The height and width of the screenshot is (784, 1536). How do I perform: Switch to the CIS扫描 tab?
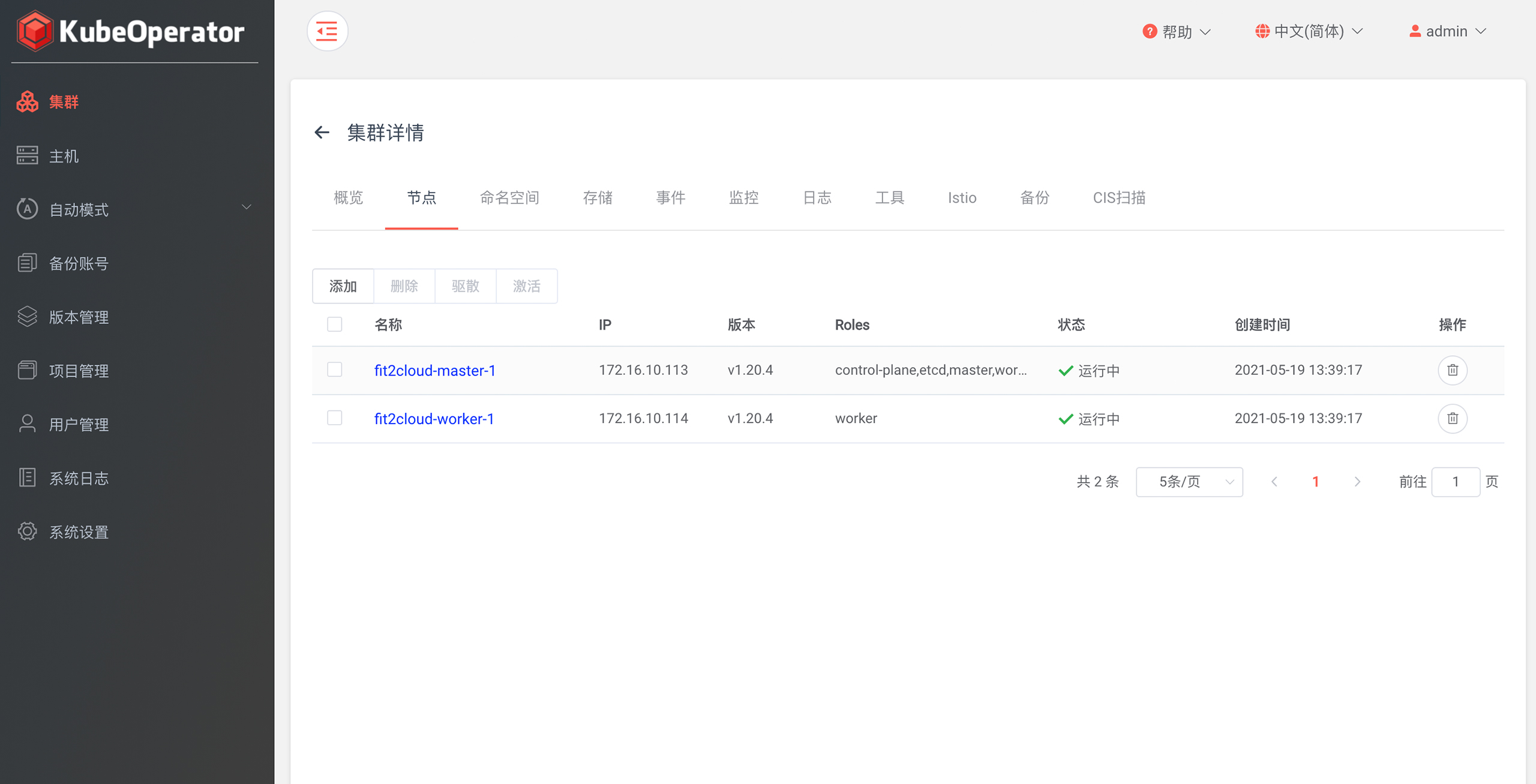tap(1119, 198)
